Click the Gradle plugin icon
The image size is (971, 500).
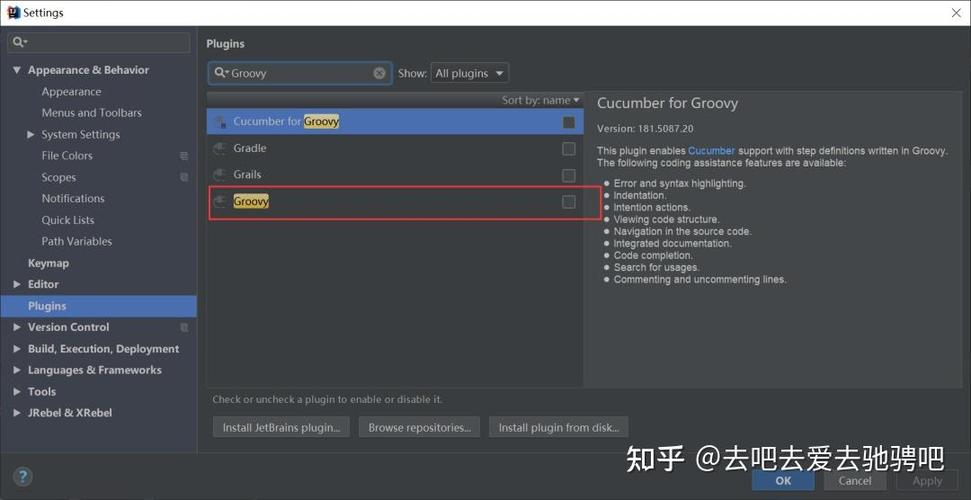[220, 149]
